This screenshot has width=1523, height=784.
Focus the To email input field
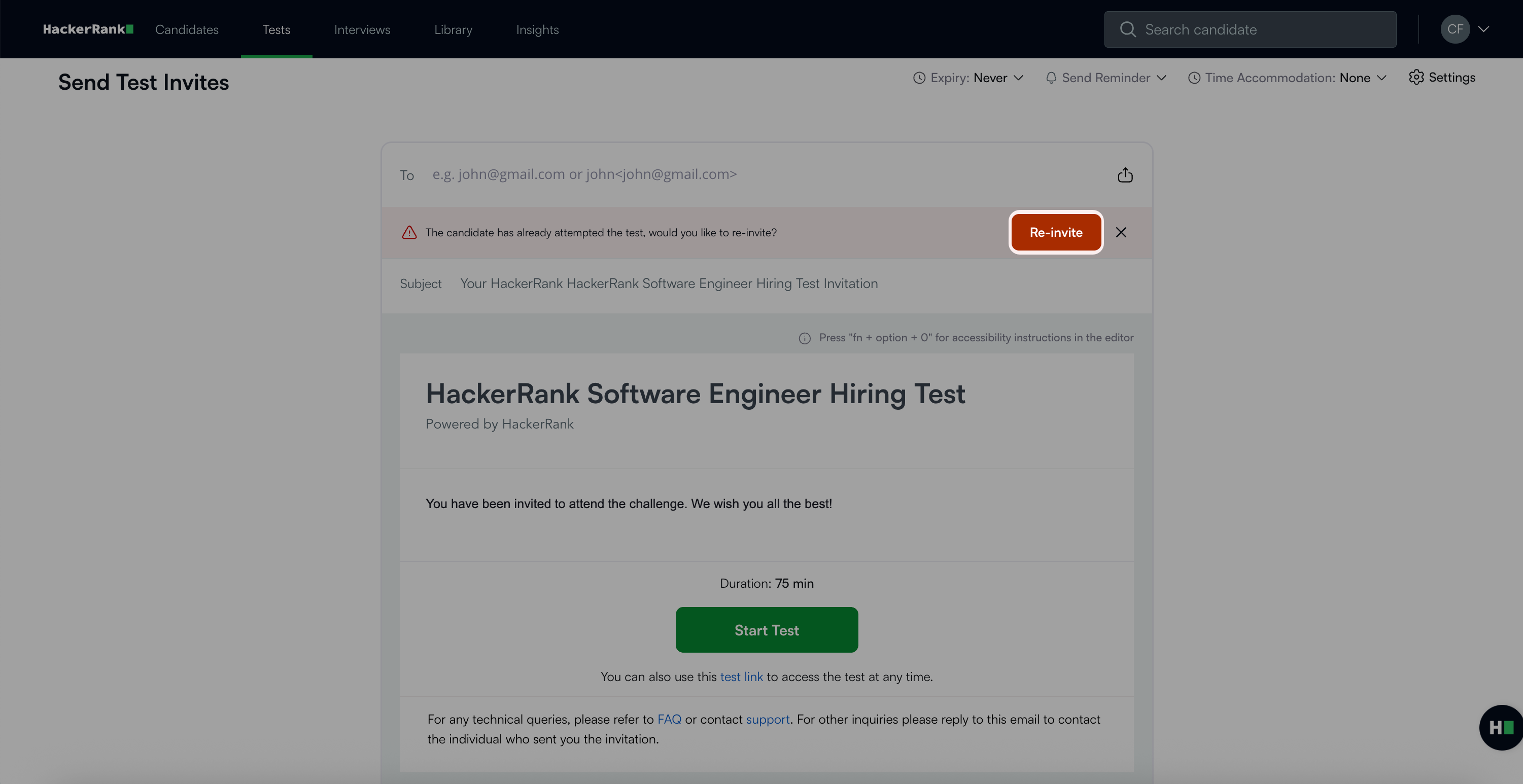(763, 174)
